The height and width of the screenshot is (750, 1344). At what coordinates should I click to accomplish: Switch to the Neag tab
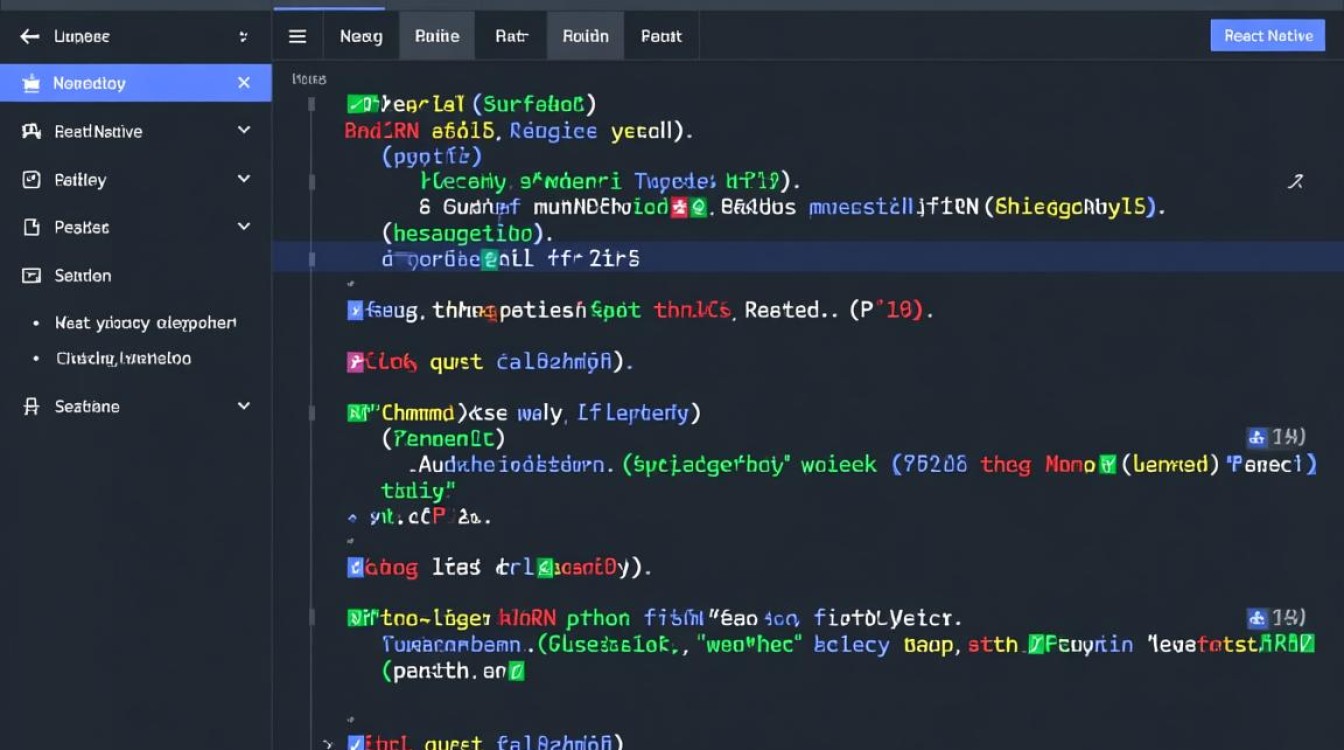pos(361,36)
